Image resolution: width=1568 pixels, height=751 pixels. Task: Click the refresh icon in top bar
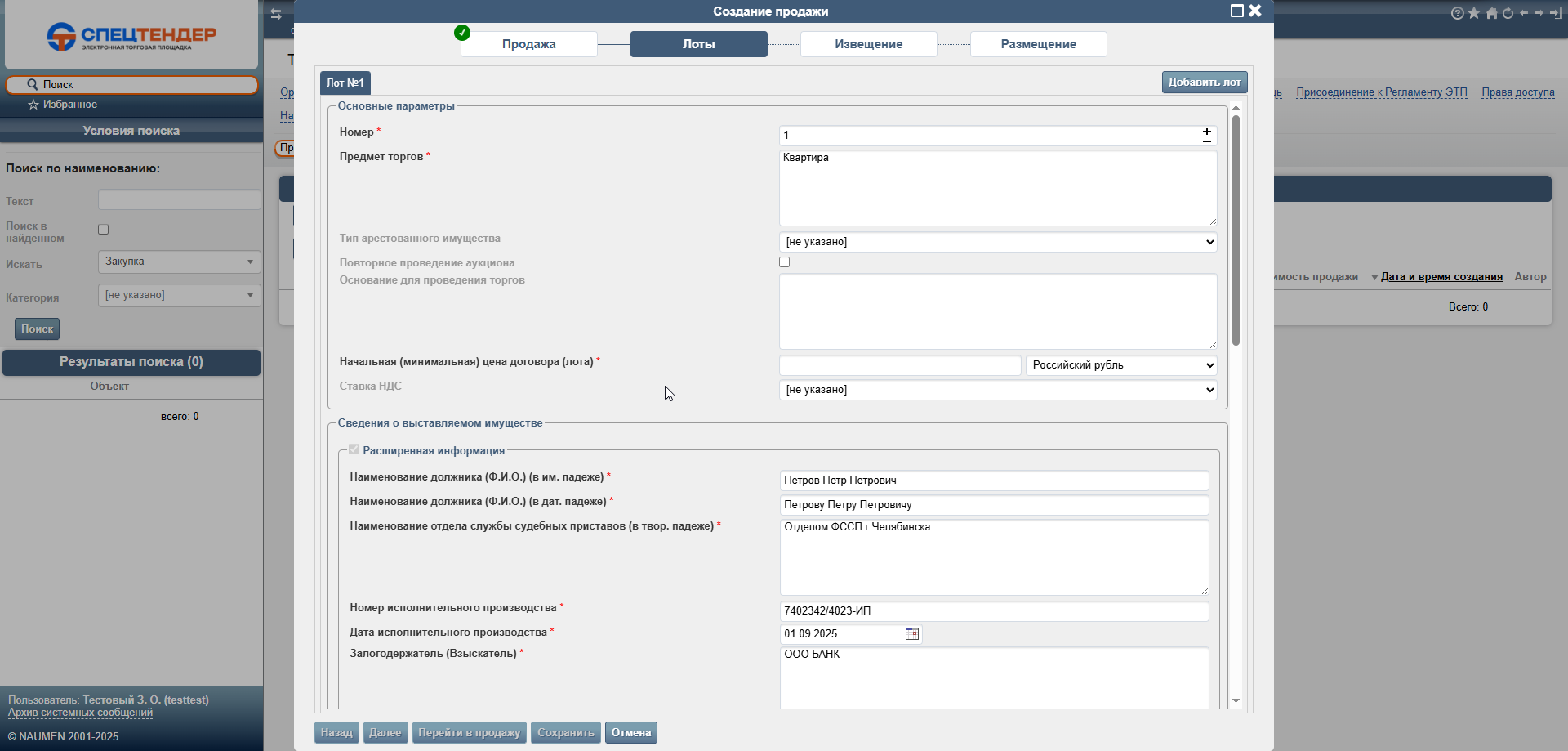click(x=1508, y=13)
